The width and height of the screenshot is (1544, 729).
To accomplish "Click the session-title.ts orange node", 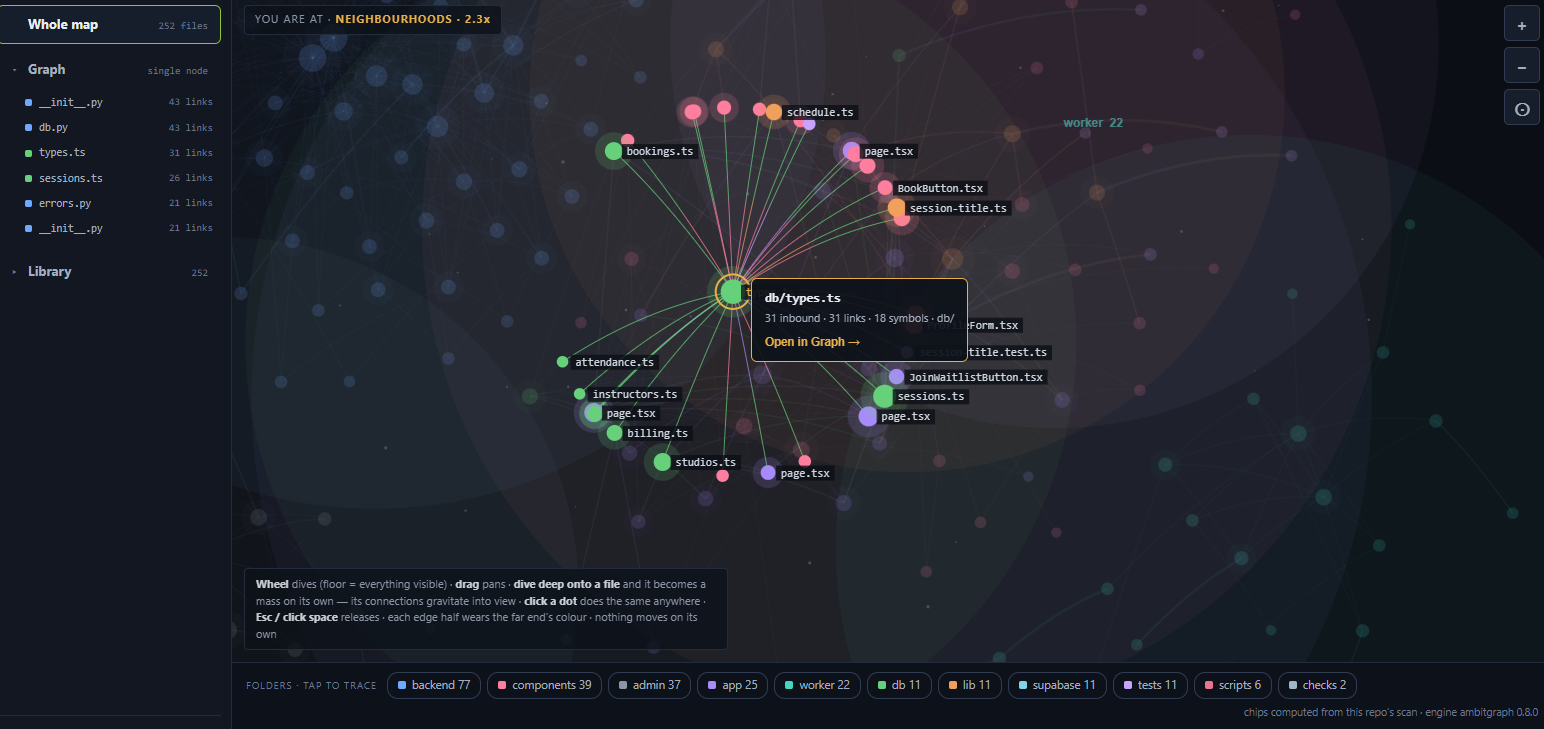I will (x=896, y=208).
